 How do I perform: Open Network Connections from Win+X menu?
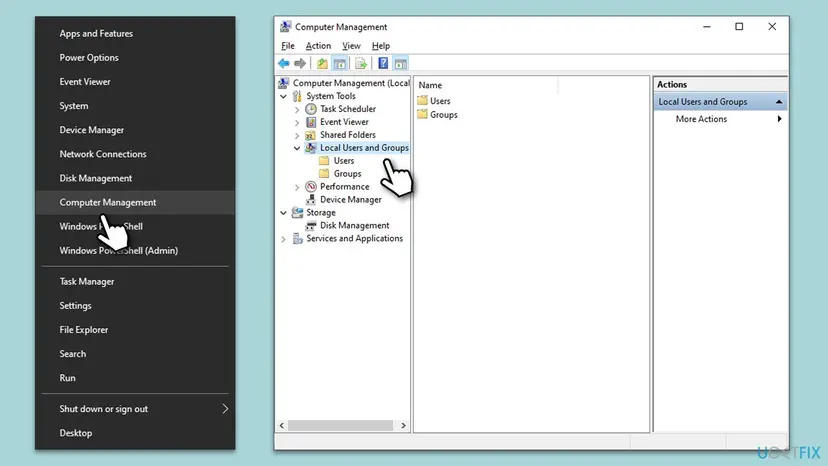pos(135,154)
